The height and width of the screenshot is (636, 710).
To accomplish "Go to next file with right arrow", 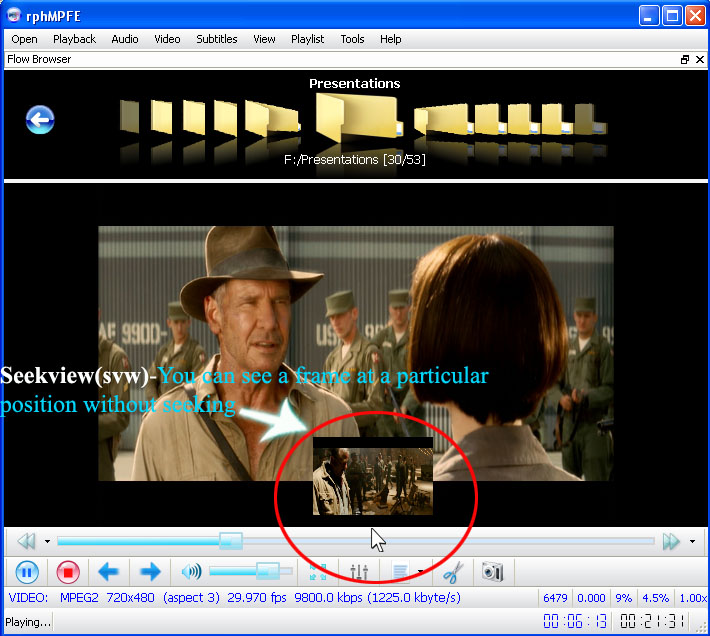I will pyautogui.click(x=150, y=572).
